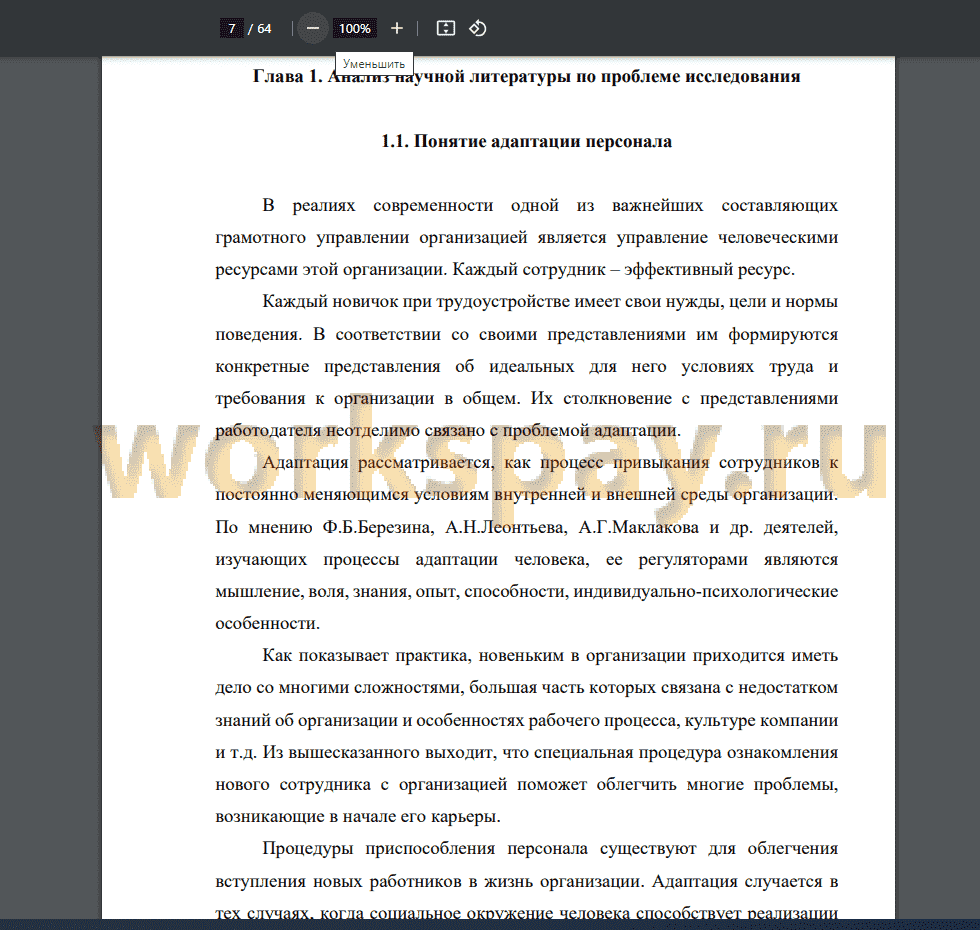Click the line starting "В реалиях современности"
The height and width of the screenshot is (930, 980).
pyautogui.click(x=550, y=206)
